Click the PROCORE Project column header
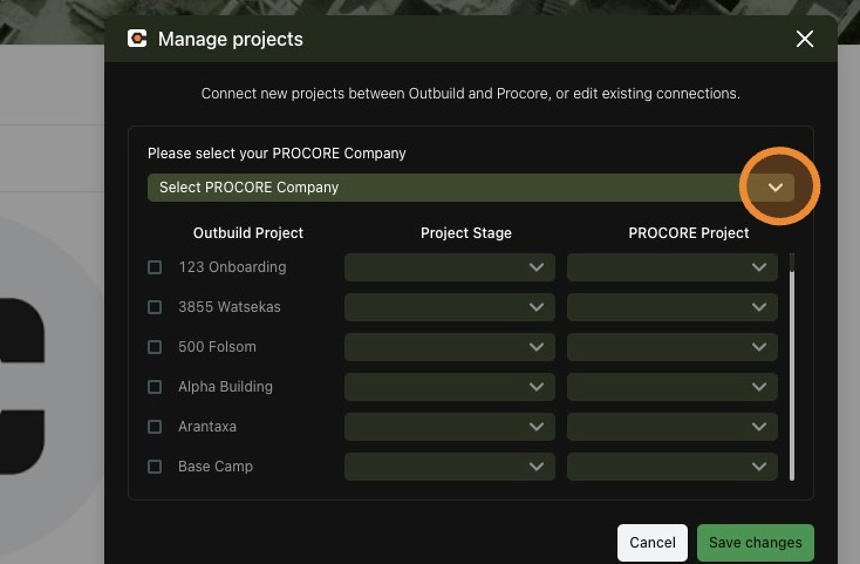Image resolution: width=860 pixels, height=564 pixels. (x=689, y=233)
